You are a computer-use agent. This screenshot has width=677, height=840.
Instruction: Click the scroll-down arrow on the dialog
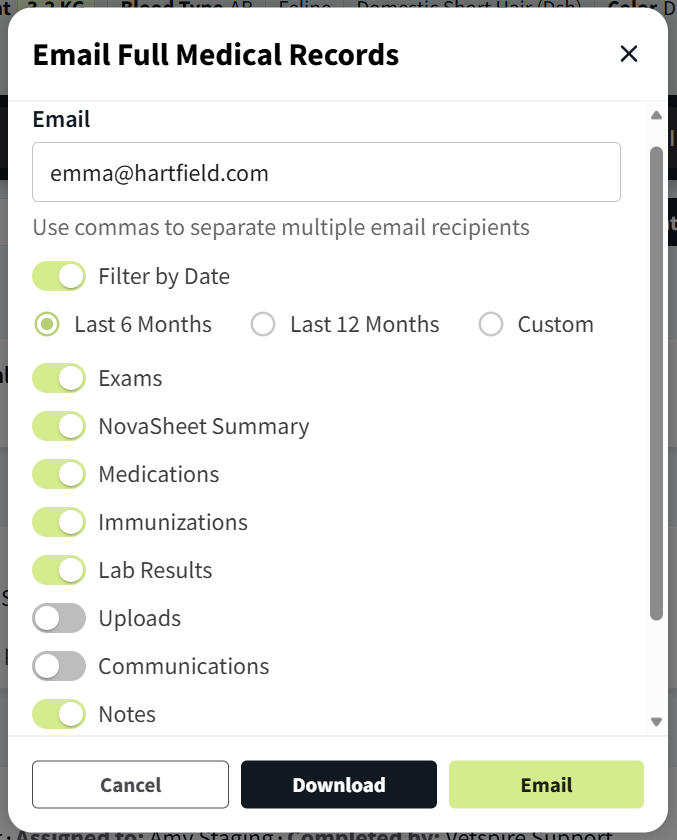(657, 721)
